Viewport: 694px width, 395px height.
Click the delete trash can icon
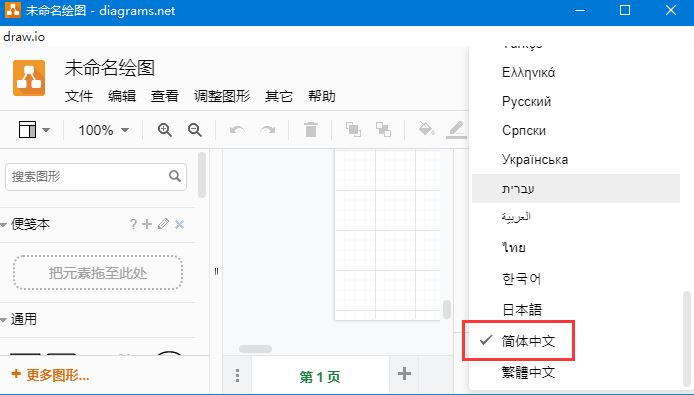[x=311, y=130]
